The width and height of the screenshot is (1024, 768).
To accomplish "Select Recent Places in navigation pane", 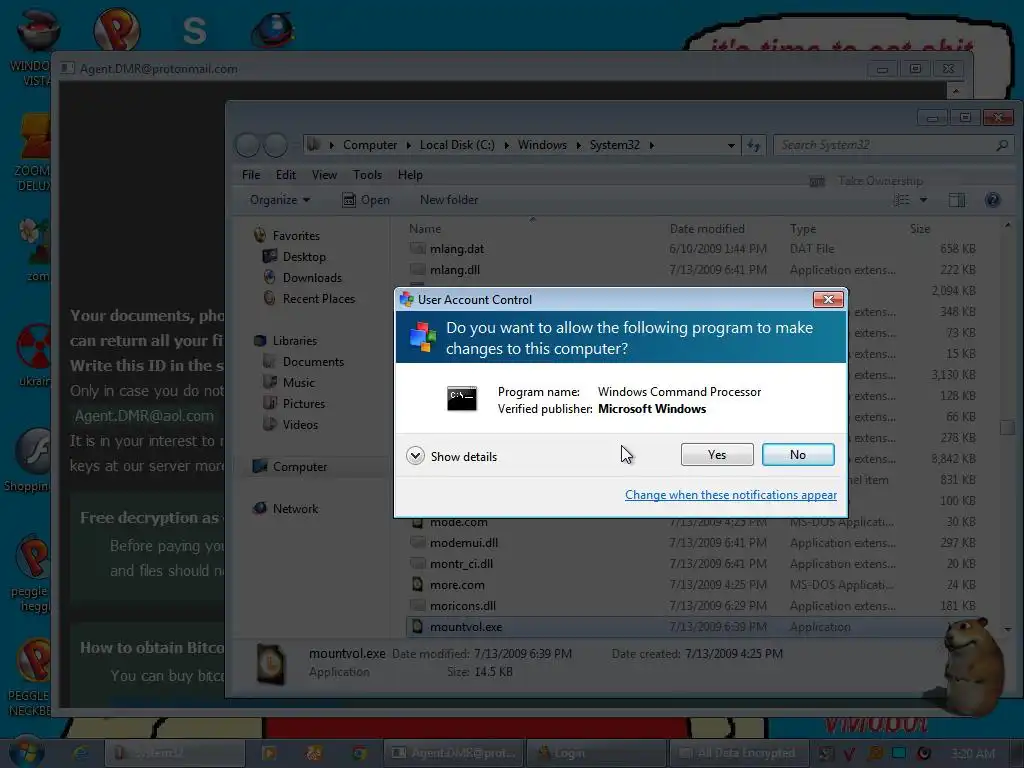I will 319,298.
